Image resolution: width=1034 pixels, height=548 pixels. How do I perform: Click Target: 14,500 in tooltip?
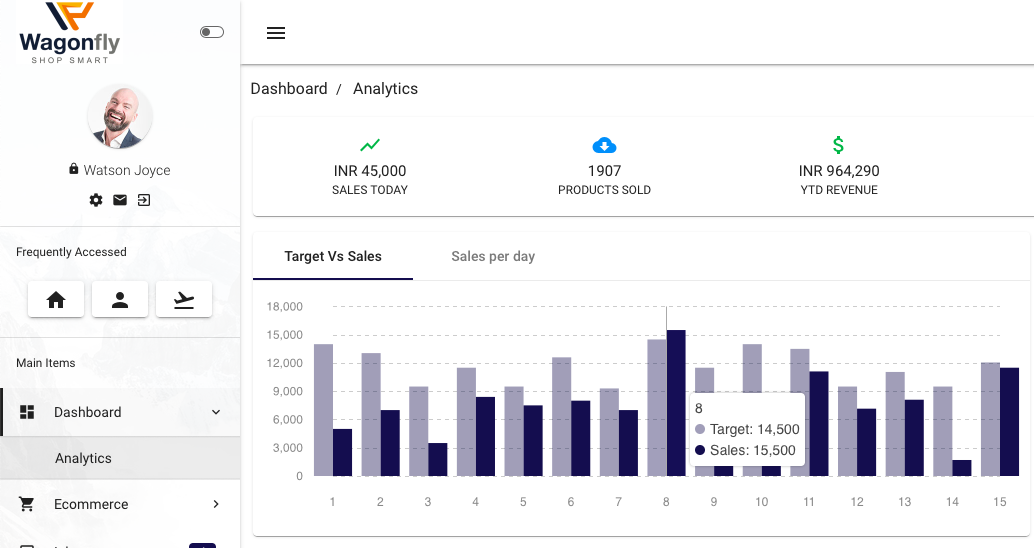pos(754,429)
